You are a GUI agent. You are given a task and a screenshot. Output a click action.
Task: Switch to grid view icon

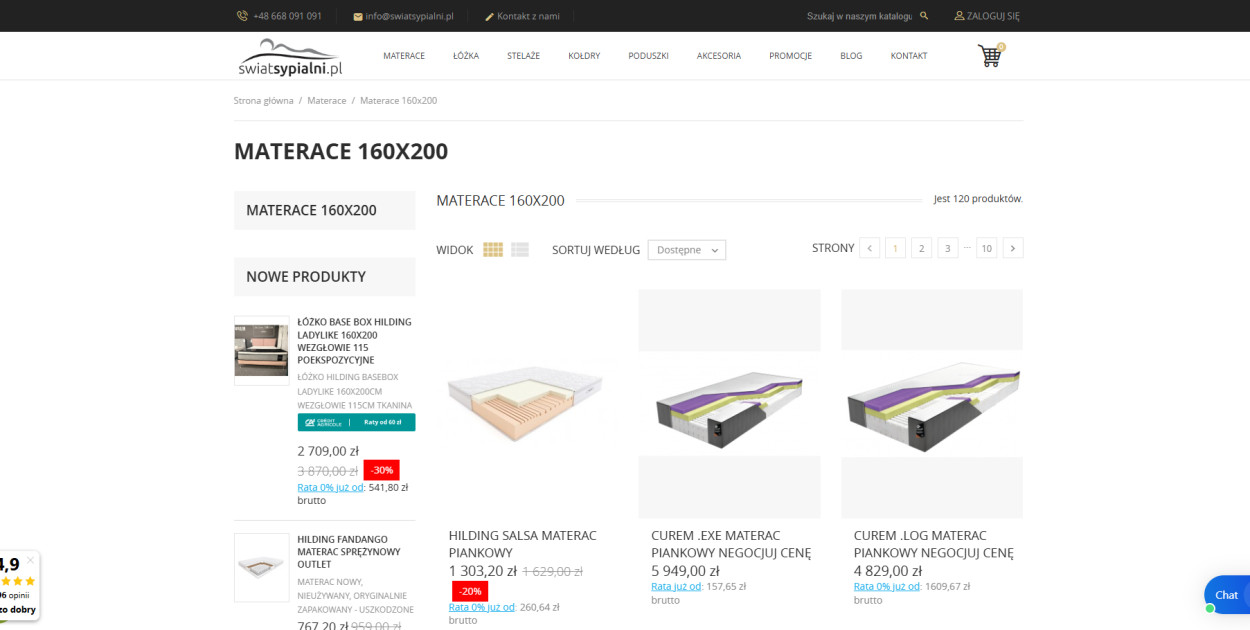pos(493,249)
